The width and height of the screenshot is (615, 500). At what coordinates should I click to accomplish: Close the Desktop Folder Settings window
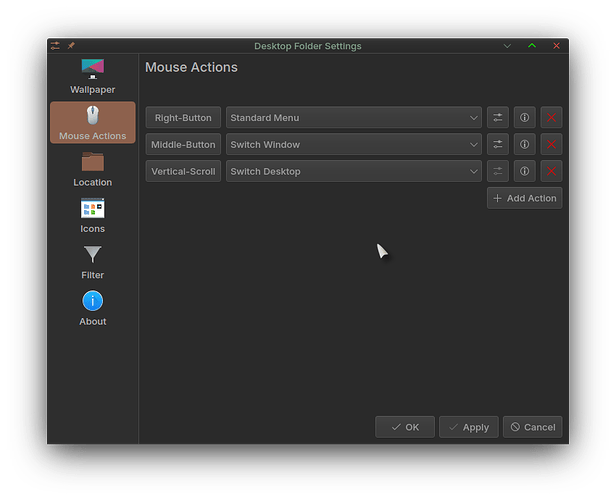[x=556, y=46]
